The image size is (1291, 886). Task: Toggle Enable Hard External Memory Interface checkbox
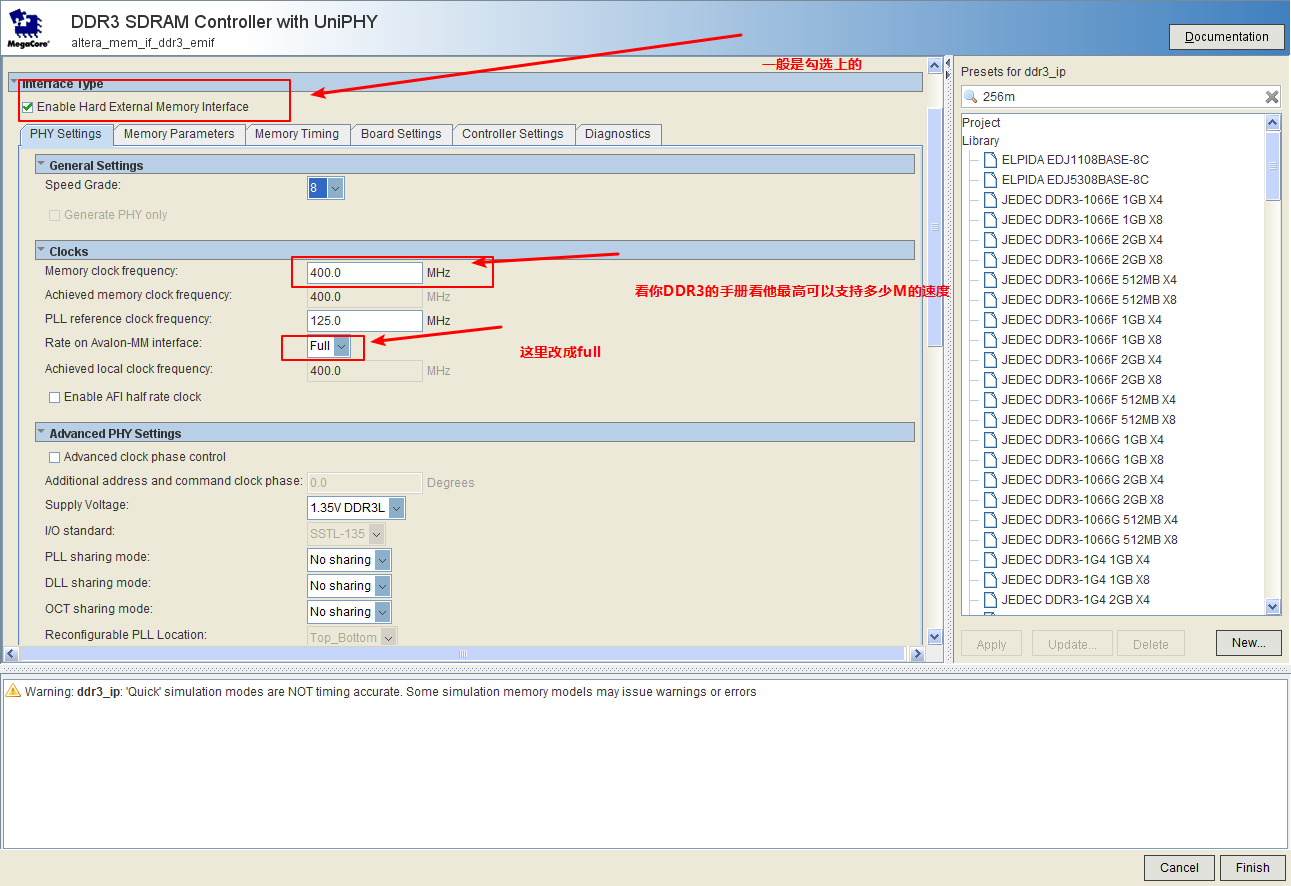[x=28, y=107]
